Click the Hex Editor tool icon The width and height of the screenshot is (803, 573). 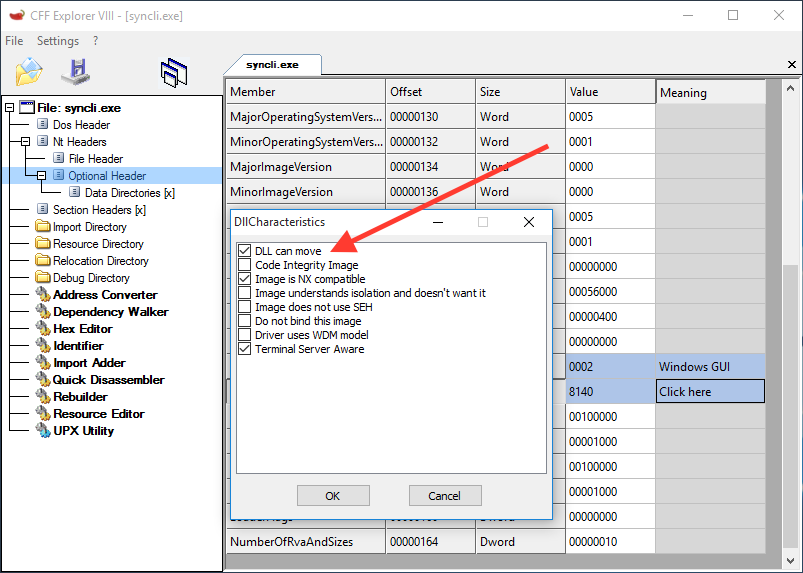click(43, 328)
